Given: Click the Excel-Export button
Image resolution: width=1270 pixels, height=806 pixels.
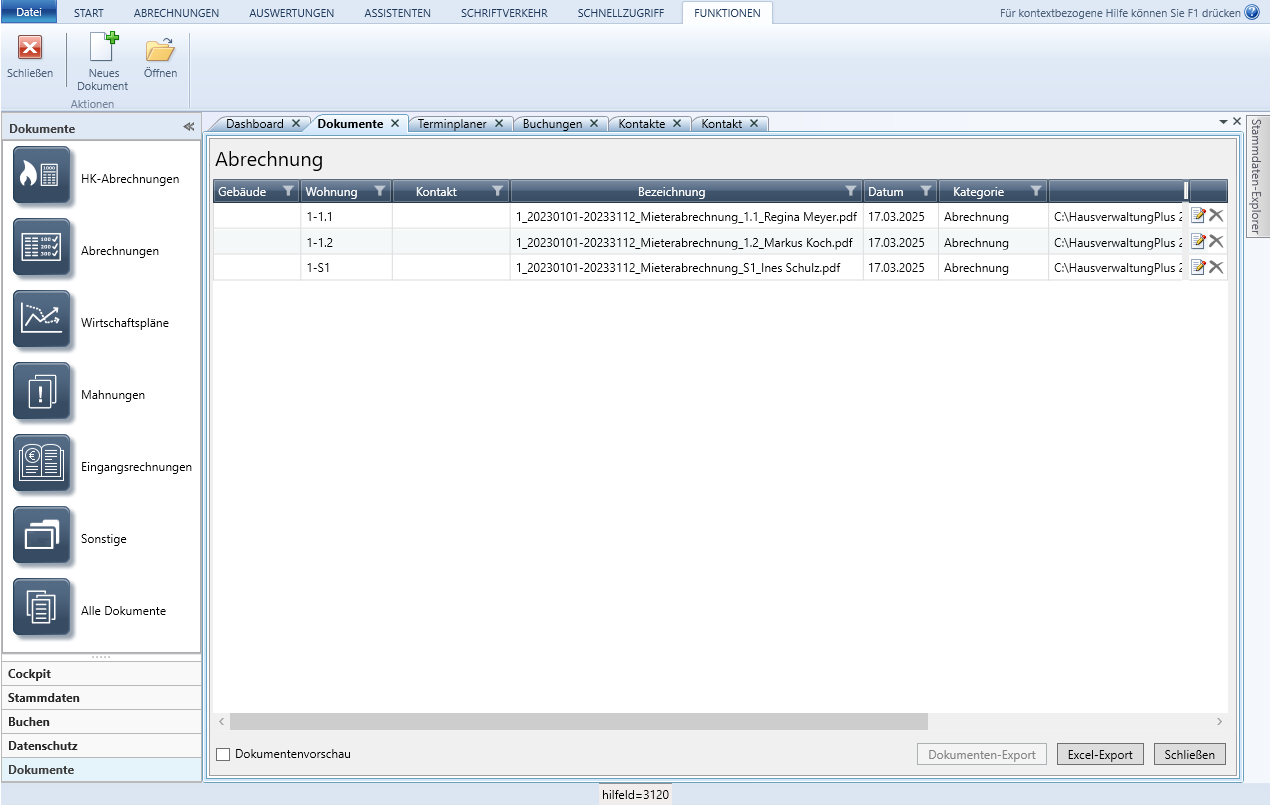Looking at the screenshot, I should point(1100,755).
